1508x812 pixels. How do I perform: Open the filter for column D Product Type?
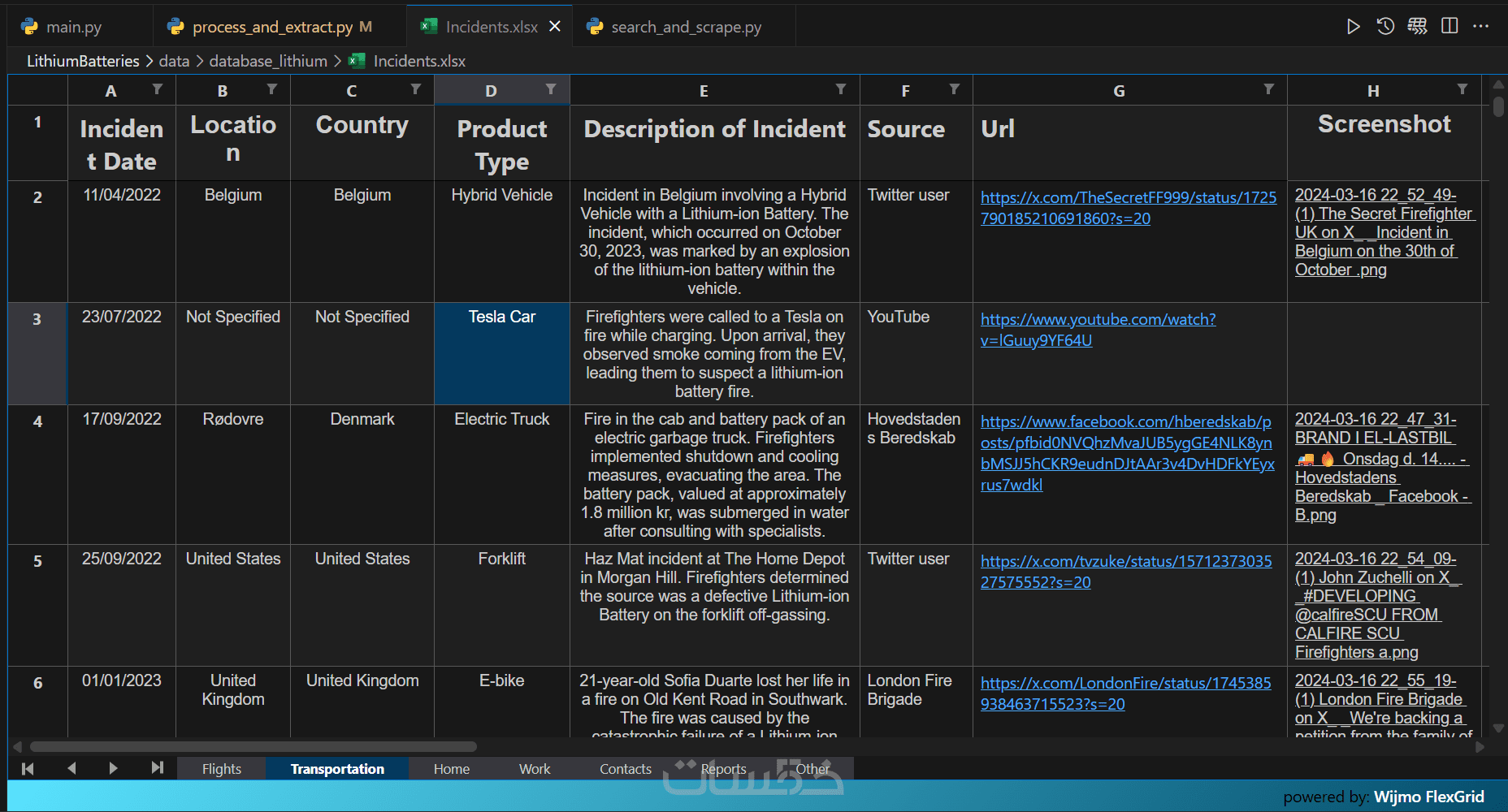[x=551, y=89]
